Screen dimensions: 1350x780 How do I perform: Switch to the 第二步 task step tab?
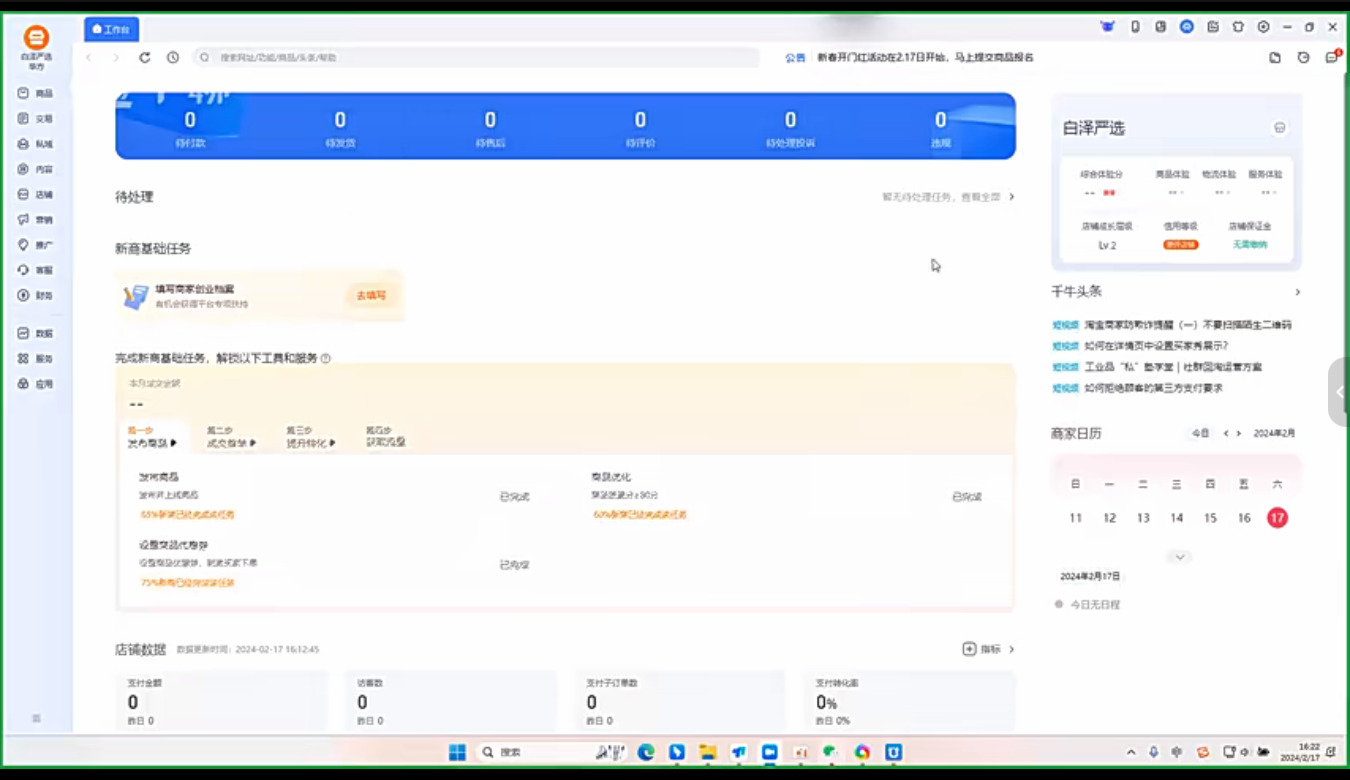[x=230, y=437]
